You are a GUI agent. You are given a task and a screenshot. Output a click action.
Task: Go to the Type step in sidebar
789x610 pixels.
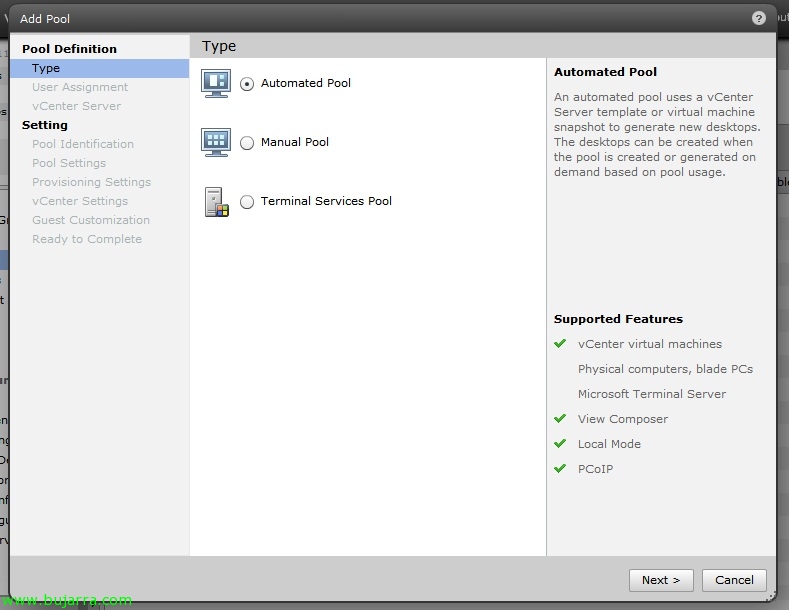click(46, 68)
